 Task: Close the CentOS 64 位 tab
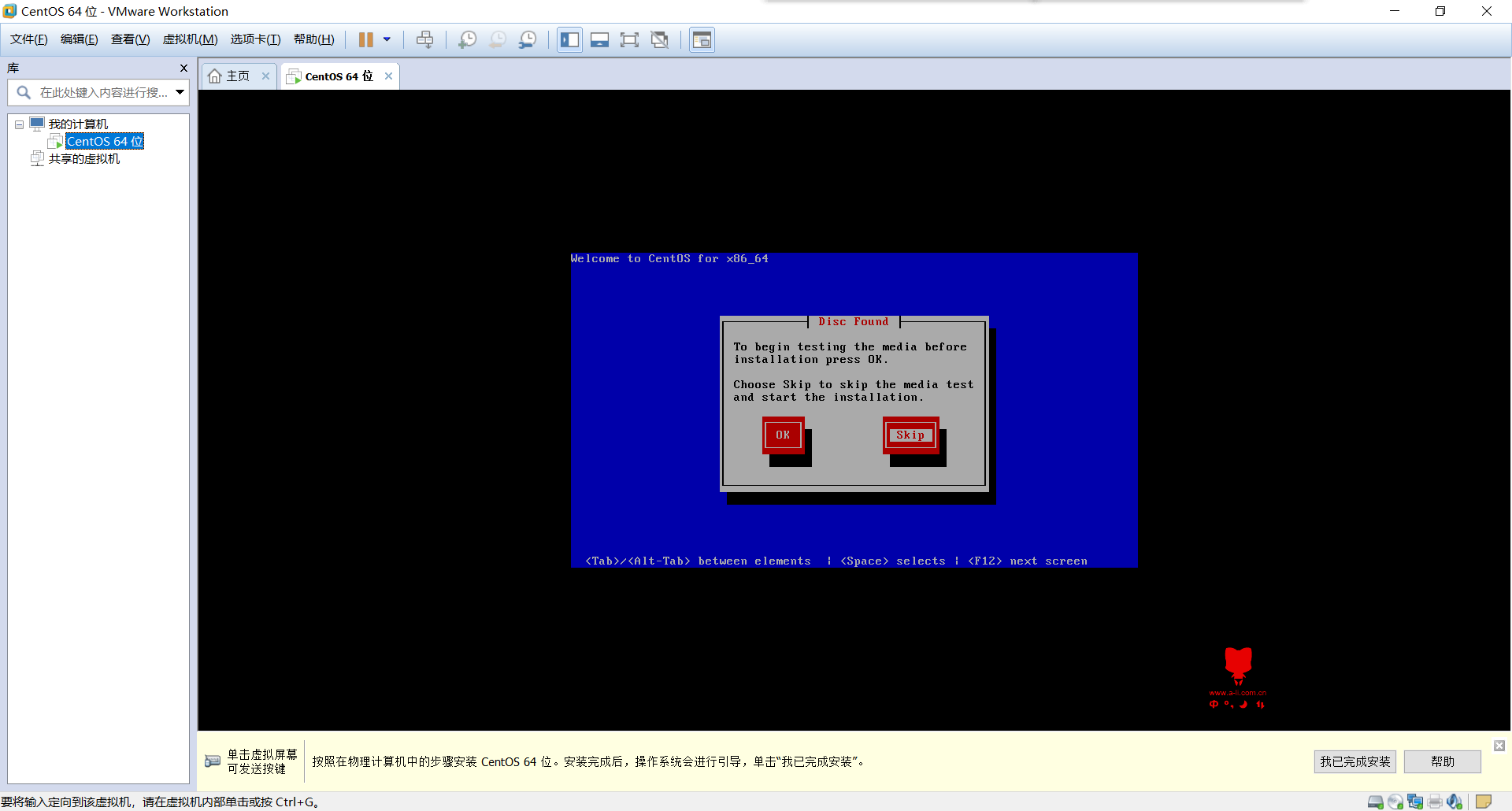388,76
